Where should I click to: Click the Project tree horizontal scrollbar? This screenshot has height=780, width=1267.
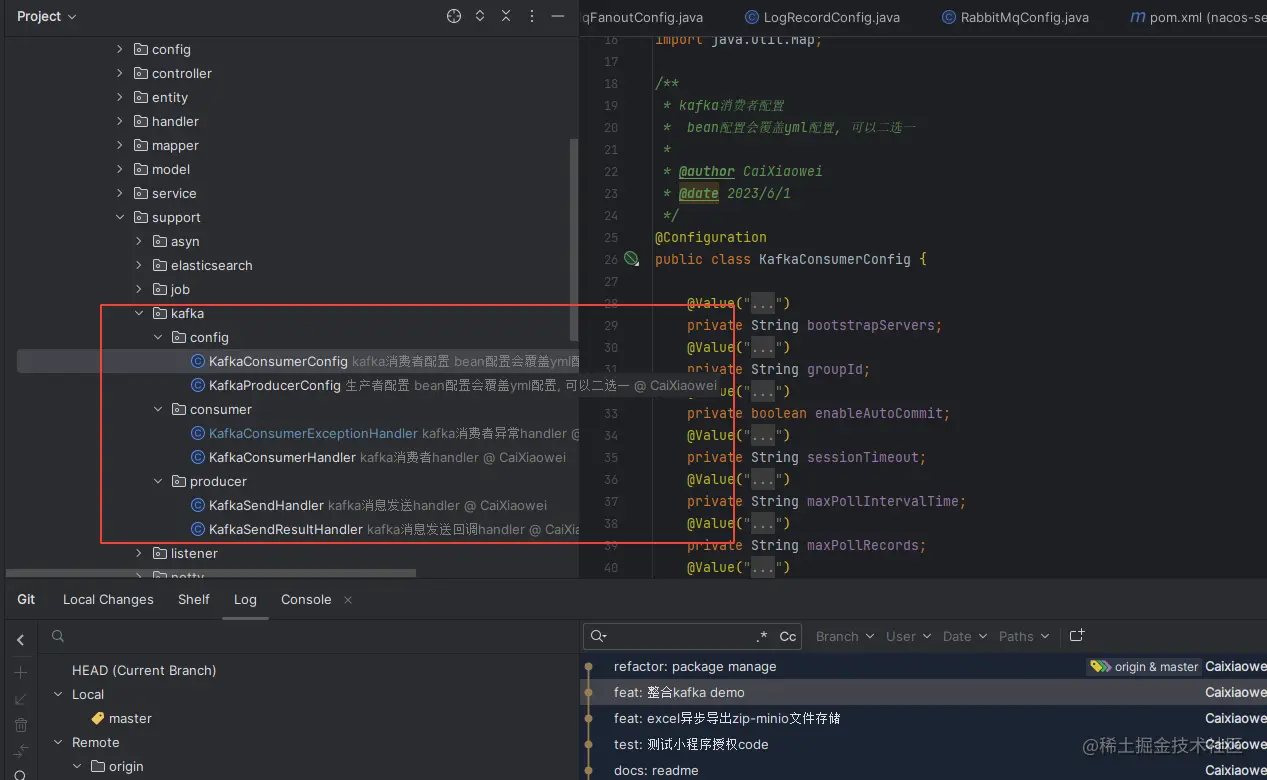pos(210,573)
